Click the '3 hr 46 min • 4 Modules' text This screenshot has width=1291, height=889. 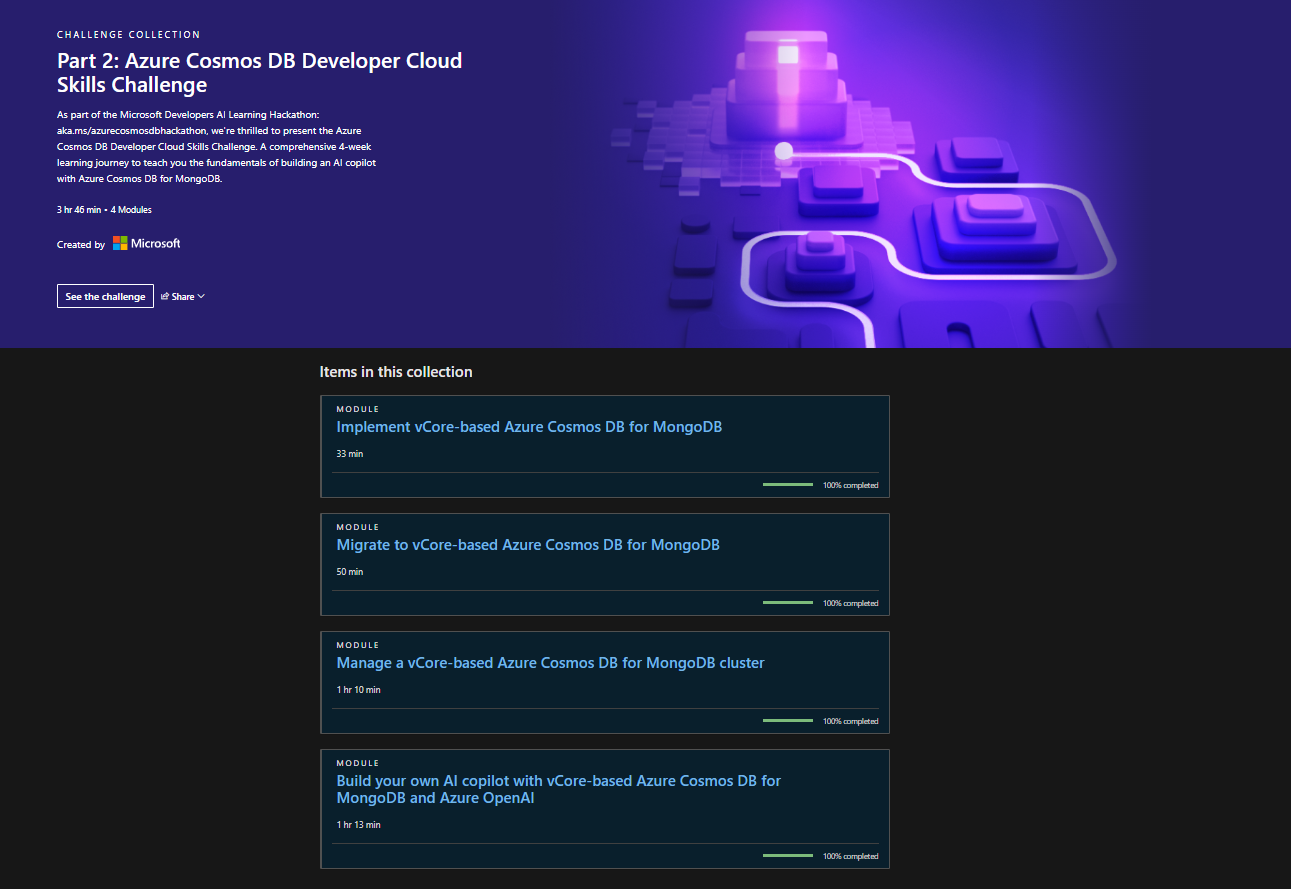coord(104,210)
